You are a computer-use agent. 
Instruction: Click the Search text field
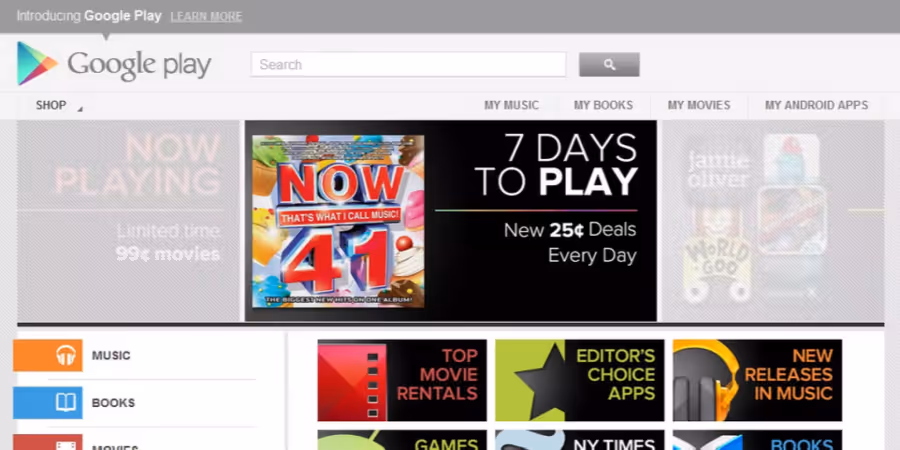point(408,64)
